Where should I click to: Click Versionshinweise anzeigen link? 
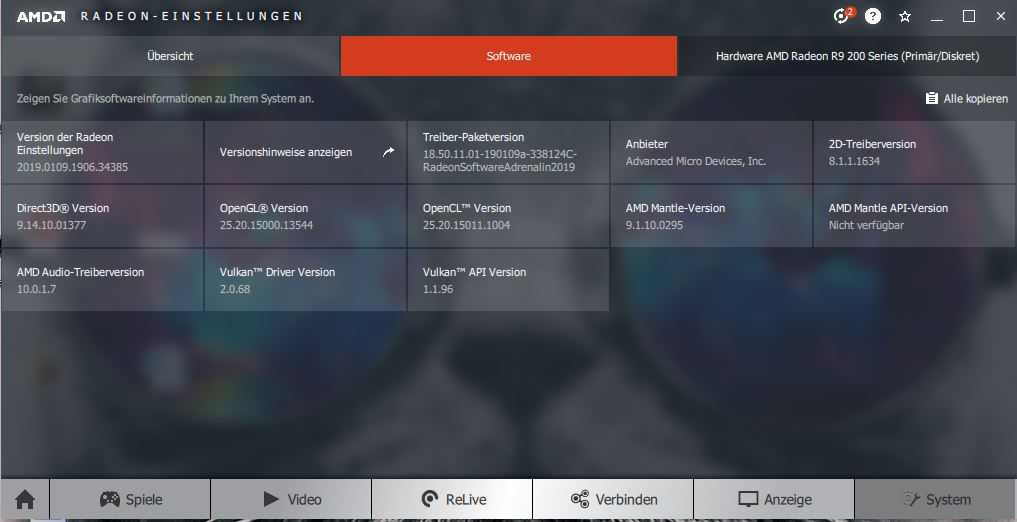(x=286, y=152)
